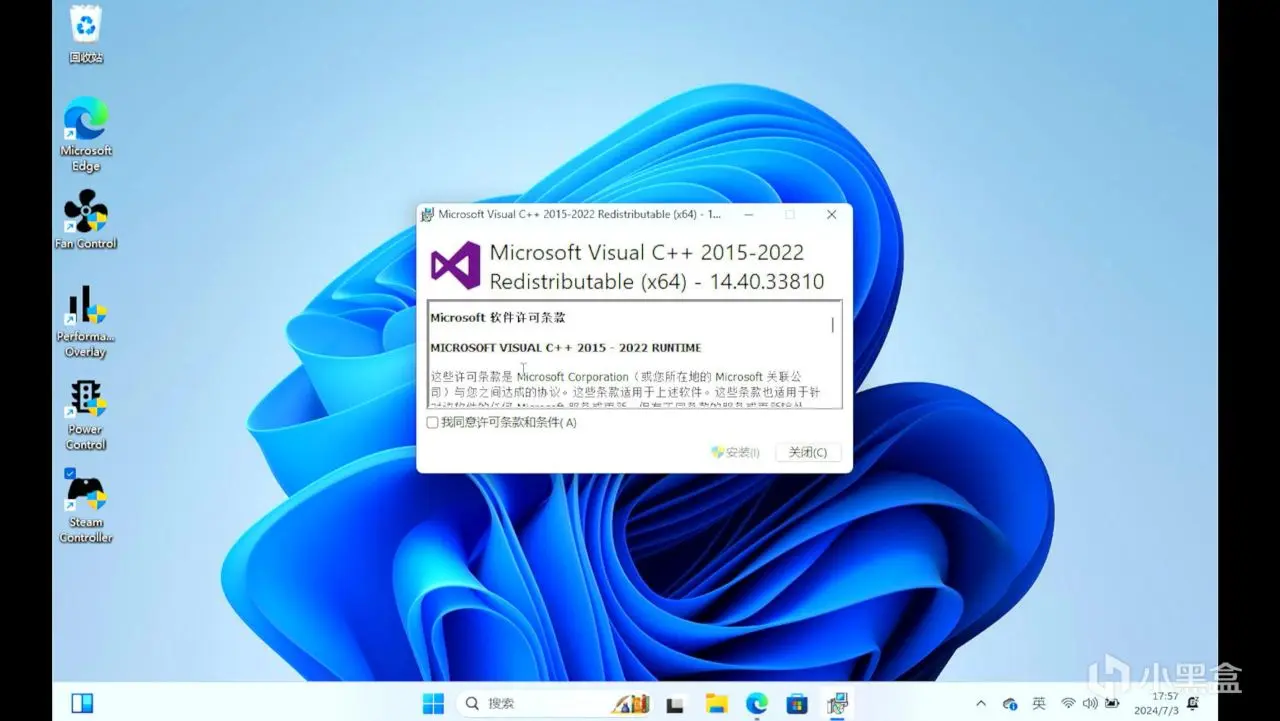Launch the Power Control desktop shortcut
Image resolution: width=1280 pixels, height=721 pixels.
pyautogui.click(x=86, y=414)
